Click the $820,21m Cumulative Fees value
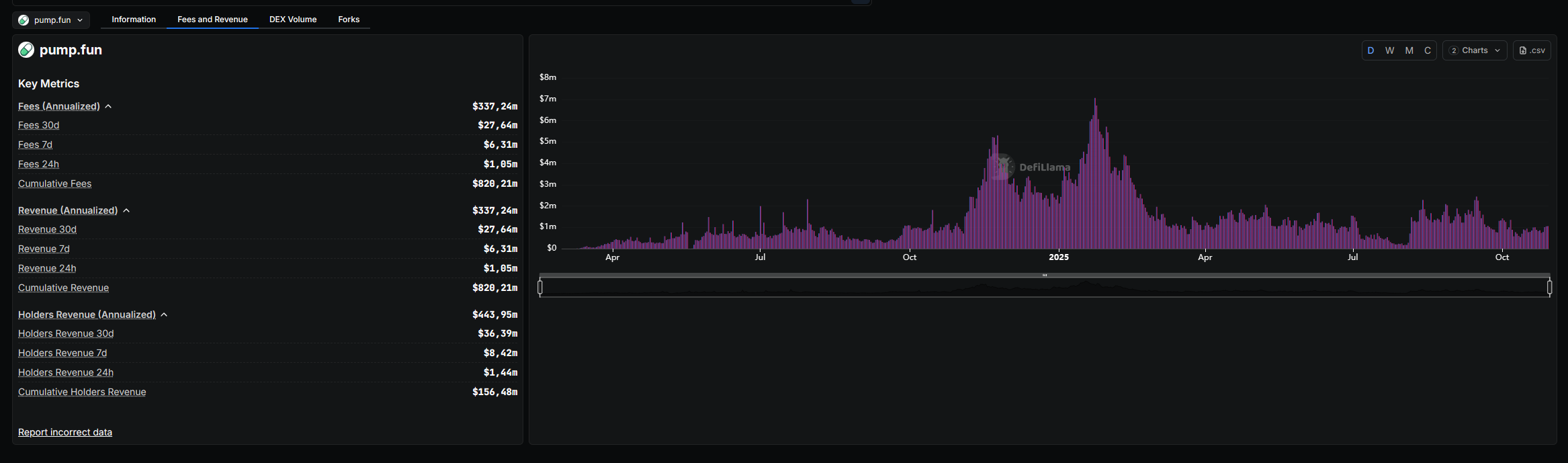Image resolution: width=1568 pixels, height=463 pixels. (495, 183)
